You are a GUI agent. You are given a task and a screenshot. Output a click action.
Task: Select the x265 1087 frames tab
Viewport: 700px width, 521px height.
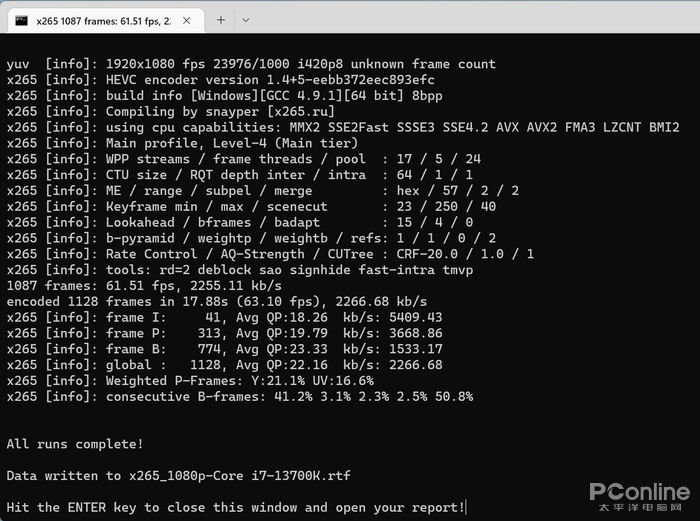pyautogui.click(x=100, y=19)
